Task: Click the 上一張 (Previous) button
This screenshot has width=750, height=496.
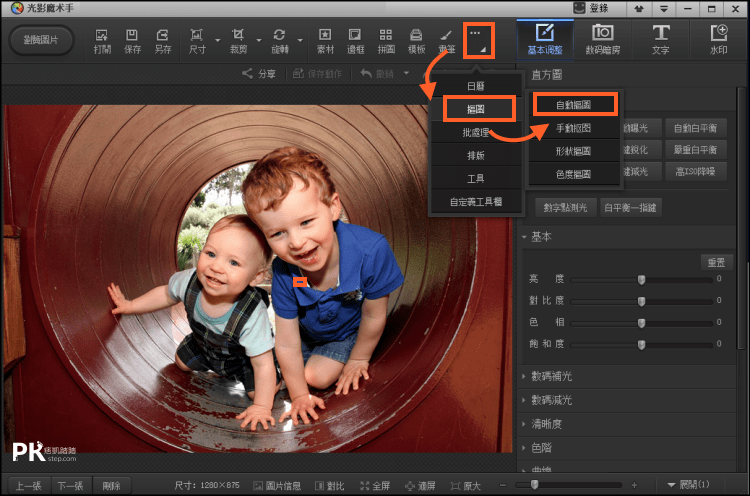Action: point(28,486)
